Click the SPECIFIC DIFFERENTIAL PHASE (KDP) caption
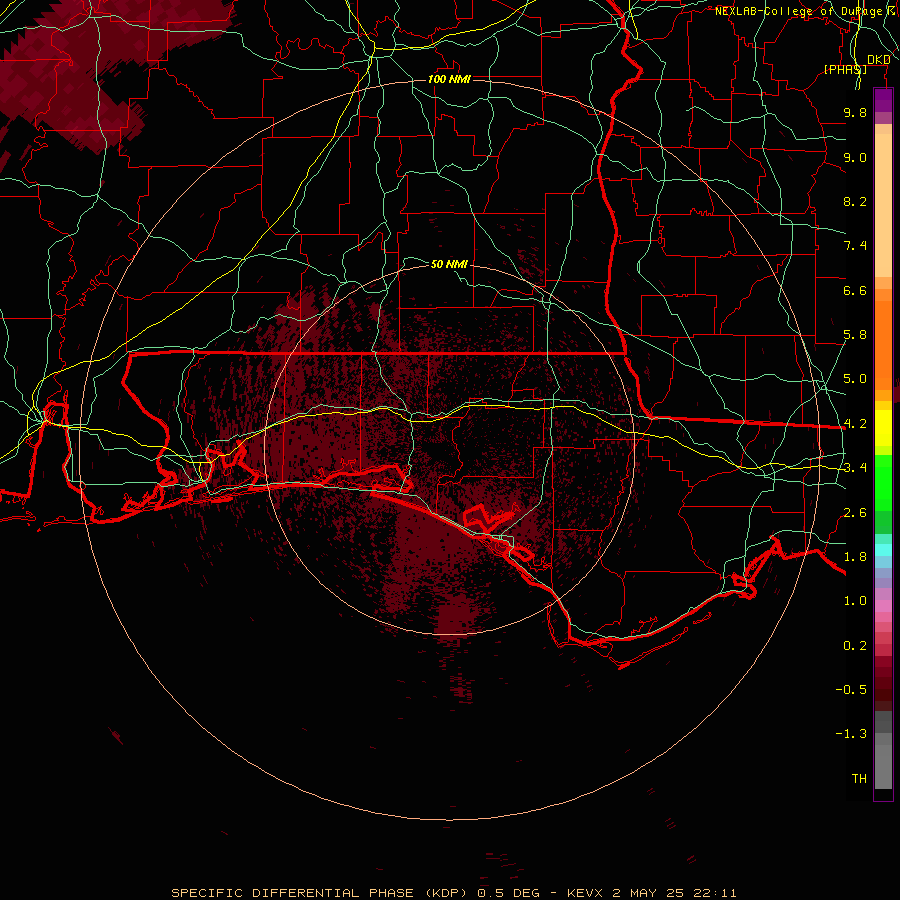The height and width of the screenshot is (900, 900). pyautogui.click(x=320, y=893)
